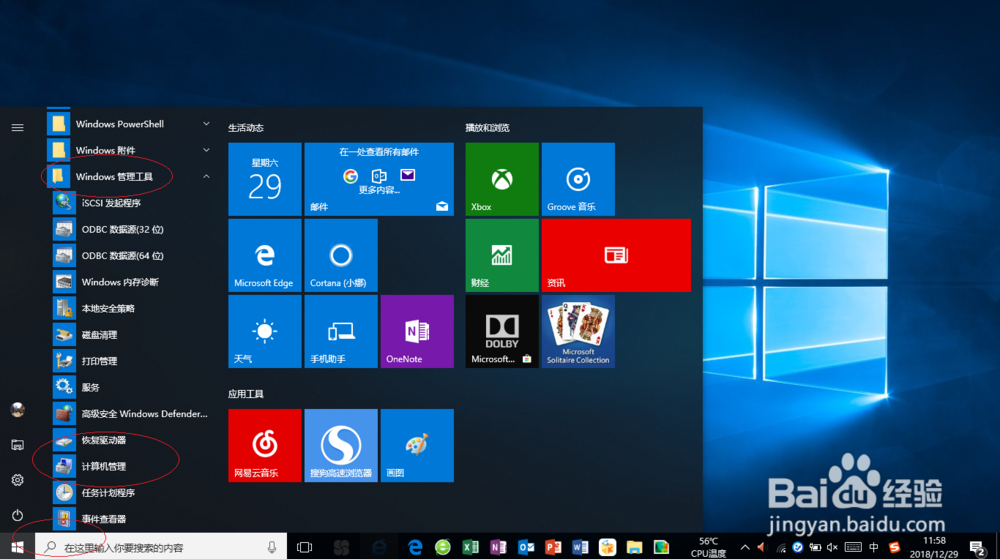The height and width of the screenshot is (559, 1000).
Task: Open File Explorer from the taskbar
Action: tap(634, 547)
